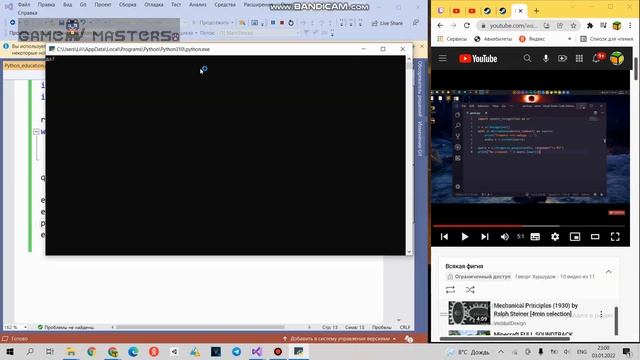
Task: Switch to first YouTube tab in Chrome
Action: 456,11
